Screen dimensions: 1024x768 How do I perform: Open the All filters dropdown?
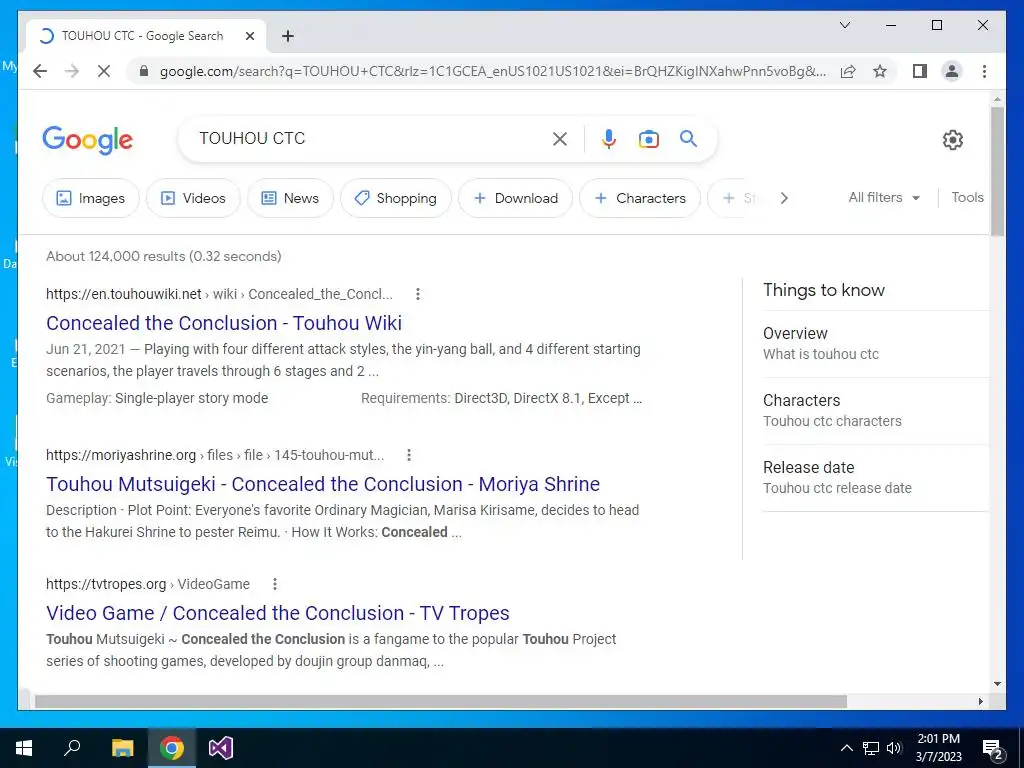click(884, 197)
